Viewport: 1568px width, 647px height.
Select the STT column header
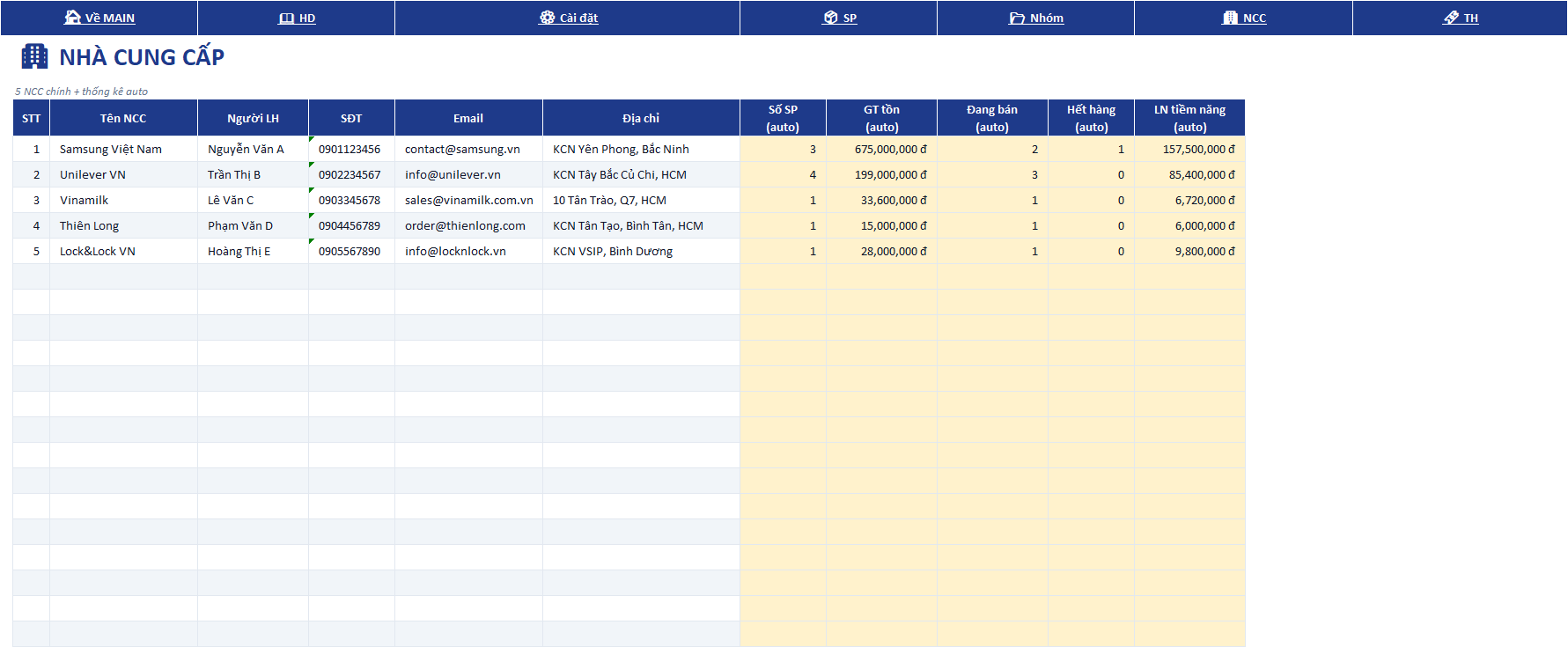(31, 118)
